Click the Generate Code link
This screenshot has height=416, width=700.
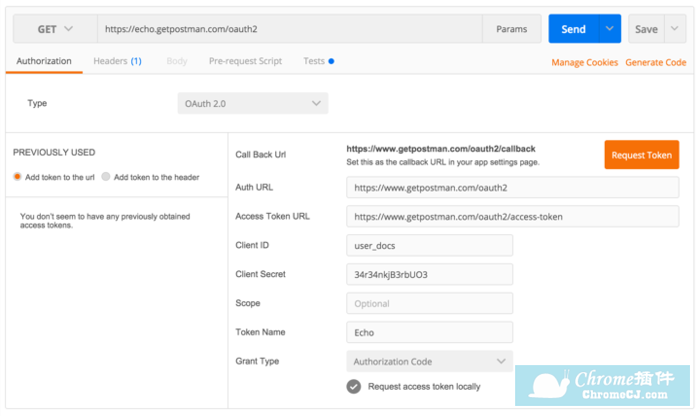(655, 62)
